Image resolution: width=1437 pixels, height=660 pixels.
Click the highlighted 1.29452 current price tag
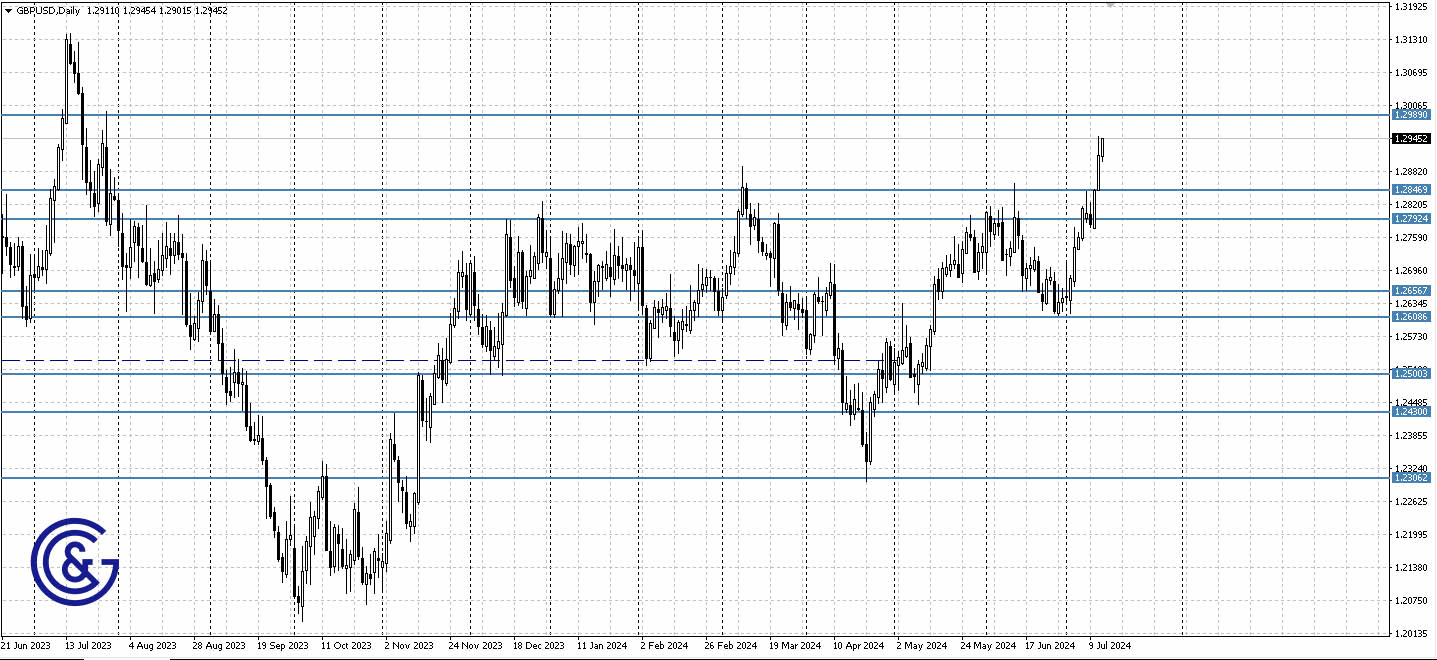pos(1412,139)
